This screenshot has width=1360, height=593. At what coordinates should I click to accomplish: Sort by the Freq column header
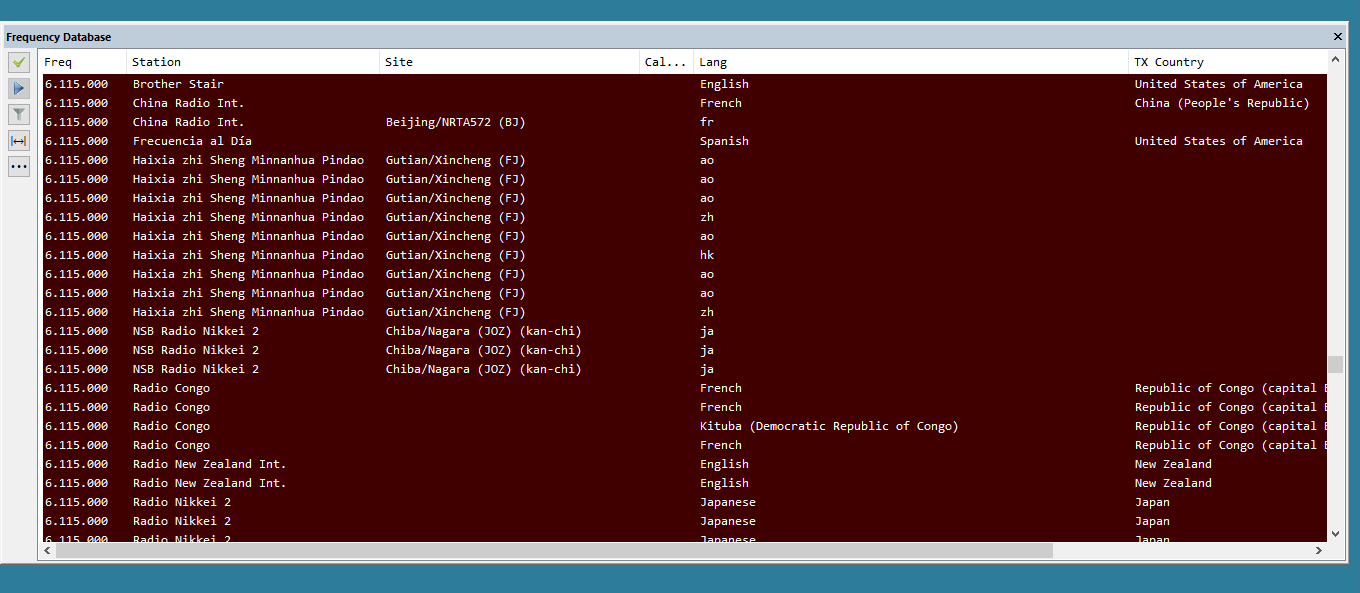(83, 62)
